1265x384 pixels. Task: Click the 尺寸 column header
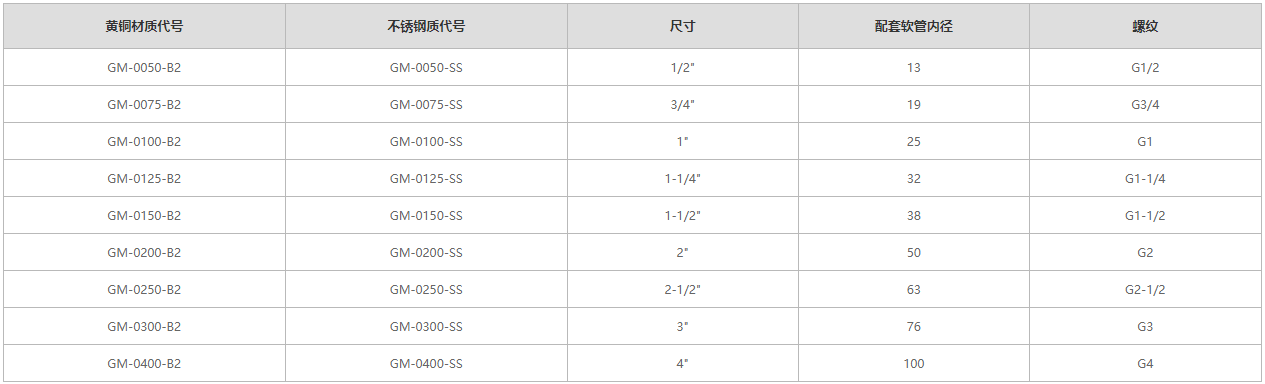pos(683,27)
